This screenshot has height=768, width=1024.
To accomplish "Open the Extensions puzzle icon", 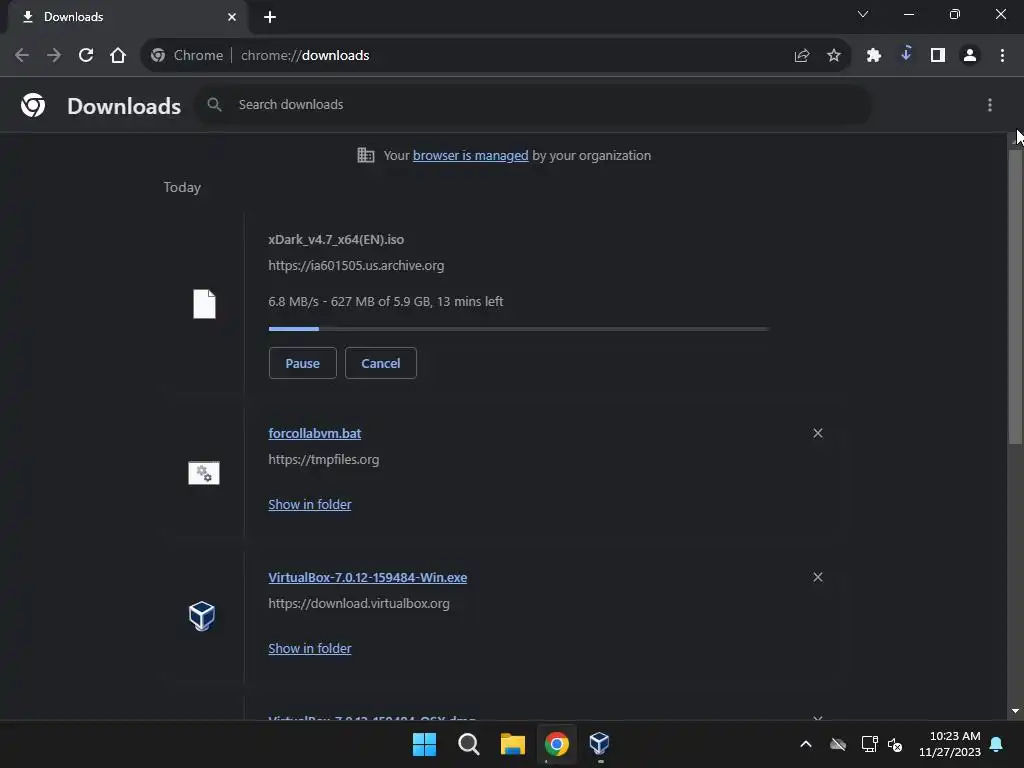I will click(874, 56).
